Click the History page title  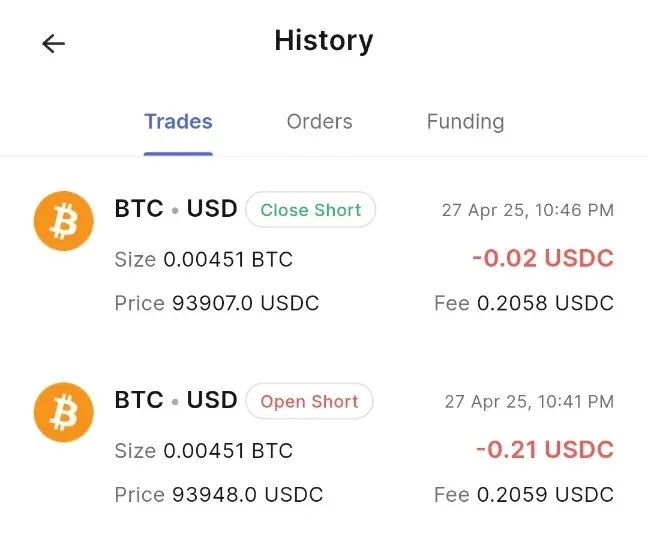click(323, 41)
